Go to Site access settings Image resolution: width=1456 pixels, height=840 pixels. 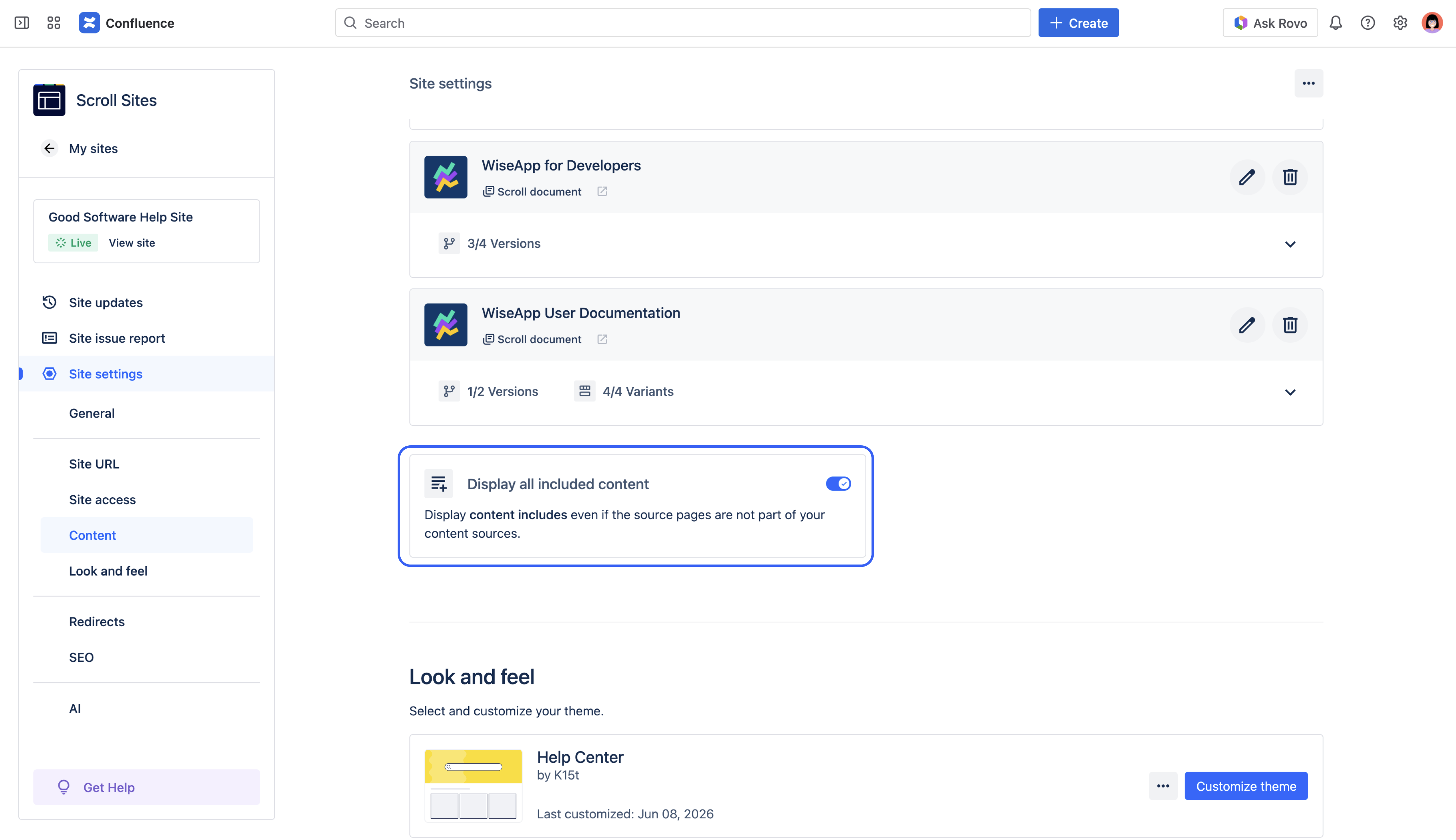pos(102,500)
